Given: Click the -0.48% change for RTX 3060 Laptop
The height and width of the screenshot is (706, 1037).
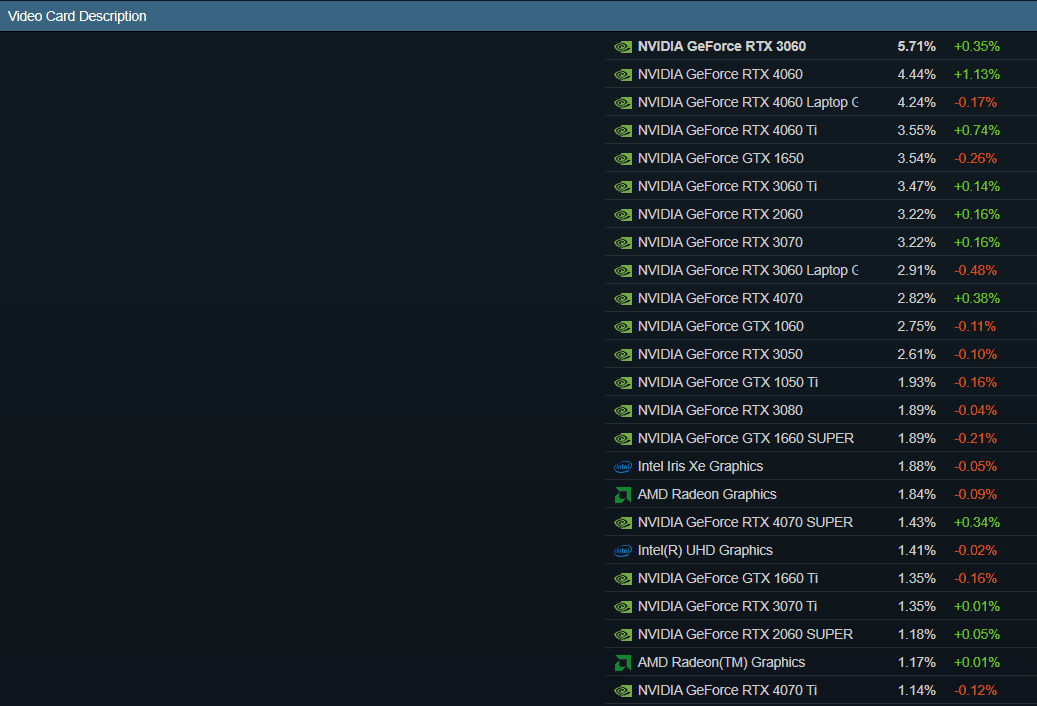Looking at the screenshot, I should (975, 270).
